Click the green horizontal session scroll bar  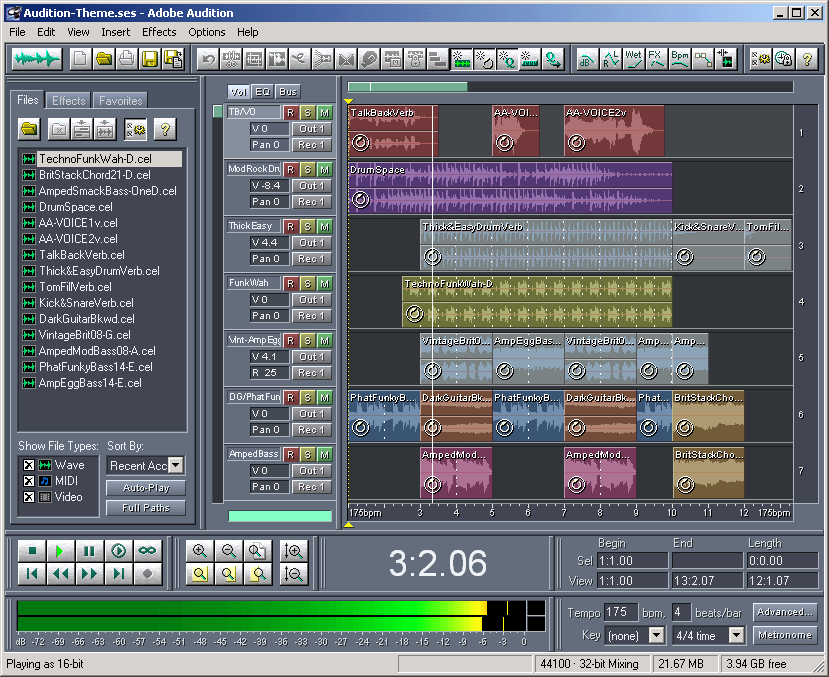[407, 86]
